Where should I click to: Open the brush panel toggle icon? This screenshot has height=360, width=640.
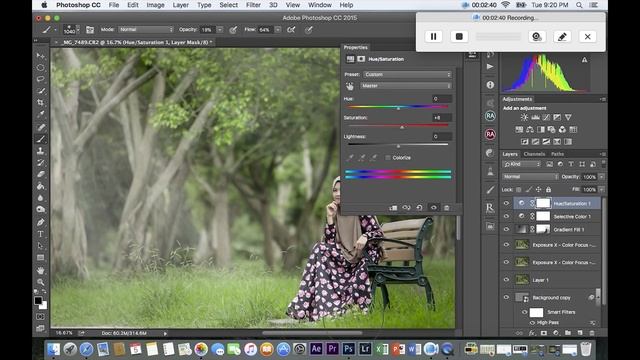(90, 30)
